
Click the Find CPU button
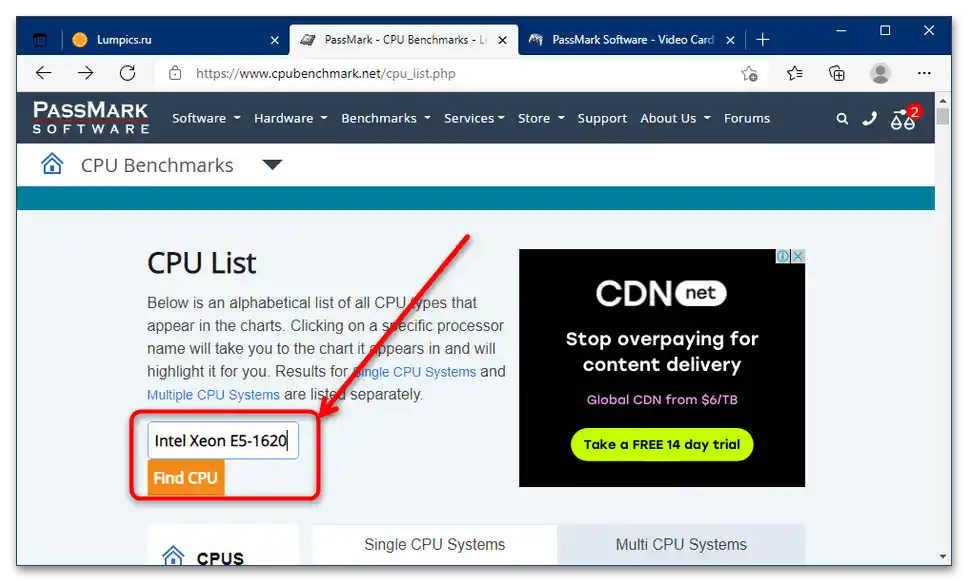(186, 478)
